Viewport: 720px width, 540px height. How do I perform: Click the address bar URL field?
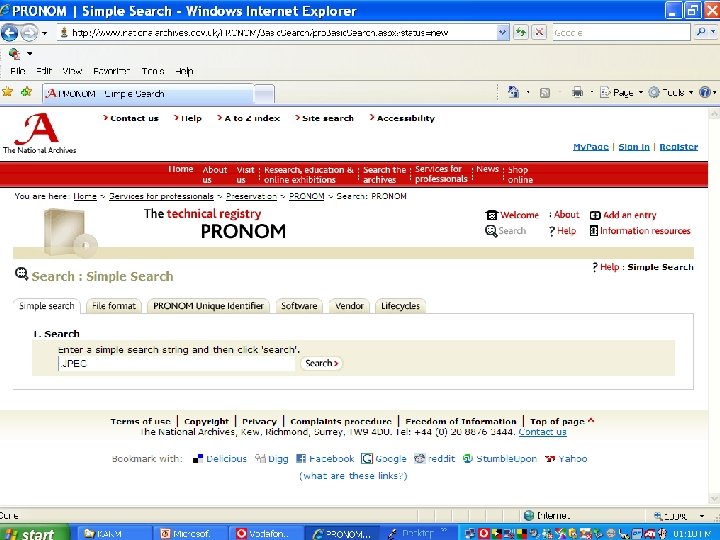pos(277,33)
